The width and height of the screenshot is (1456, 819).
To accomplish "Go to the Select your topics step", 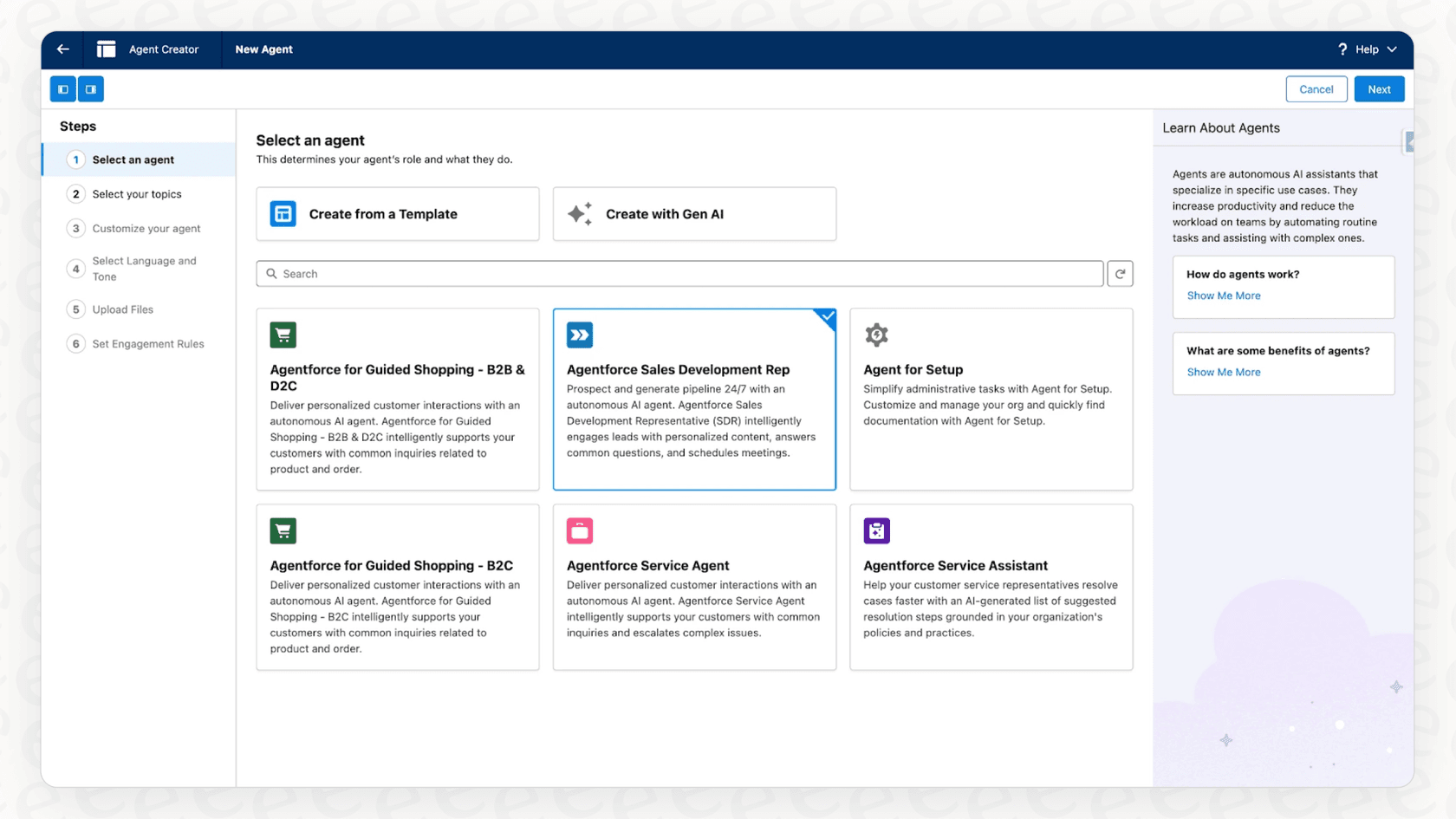I will coord(137,193).
